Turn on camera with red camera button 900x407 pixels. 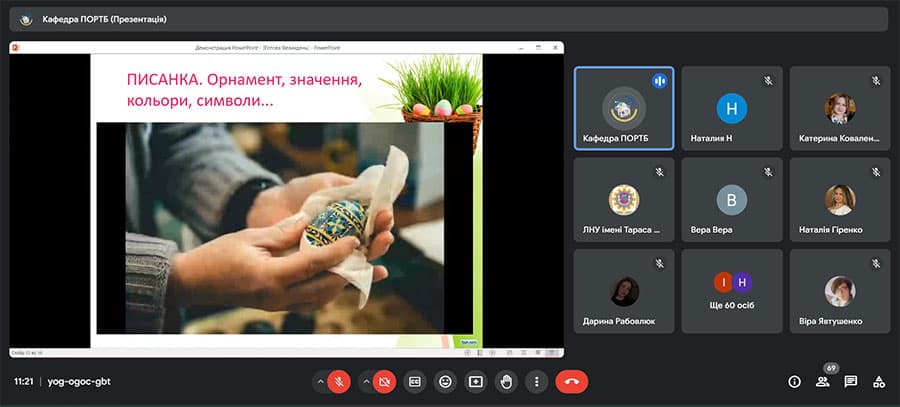click(x=385, y=382)
